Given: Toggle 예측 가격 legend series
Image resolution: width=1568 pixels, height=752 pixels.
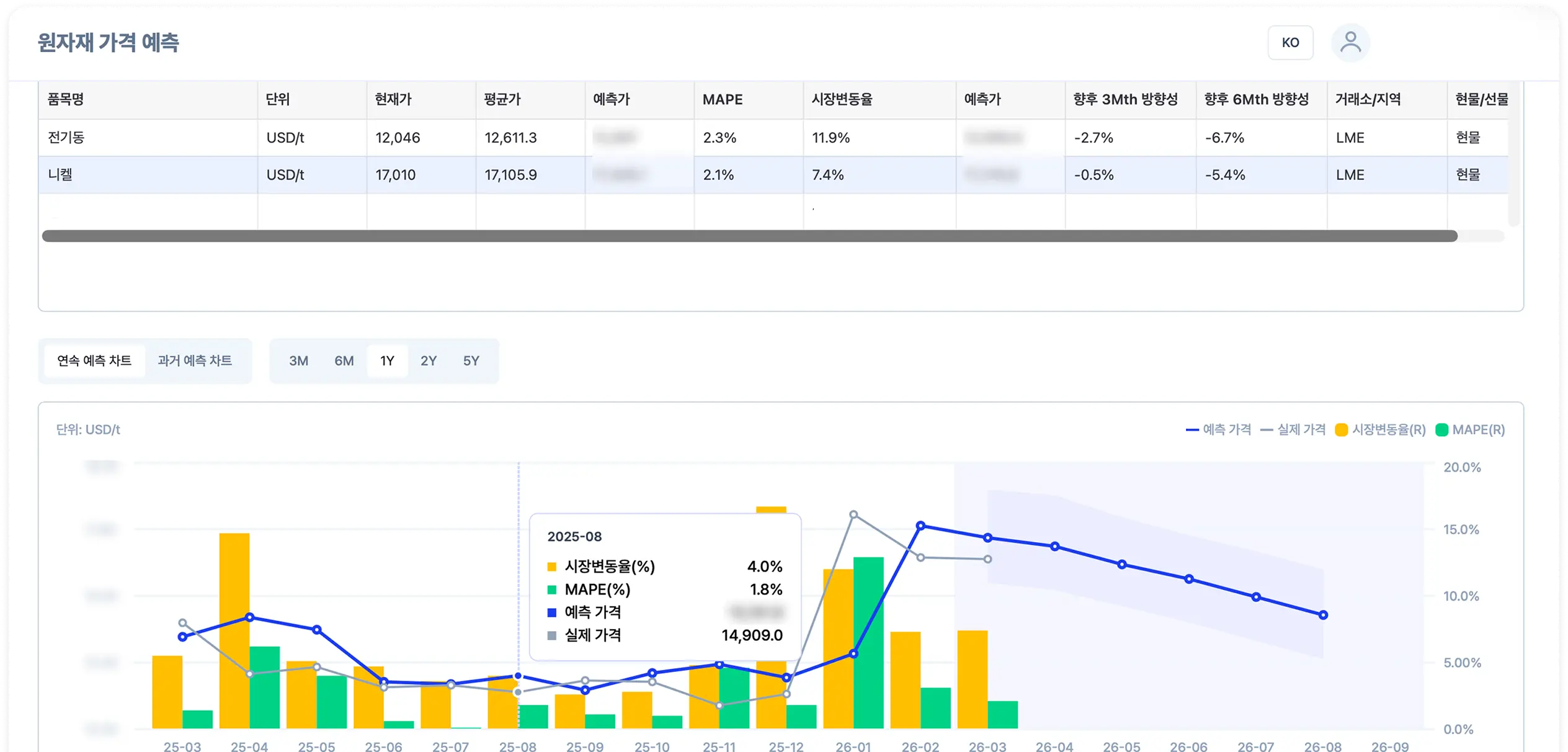Looking at the screenshot, I should 1218,429.
